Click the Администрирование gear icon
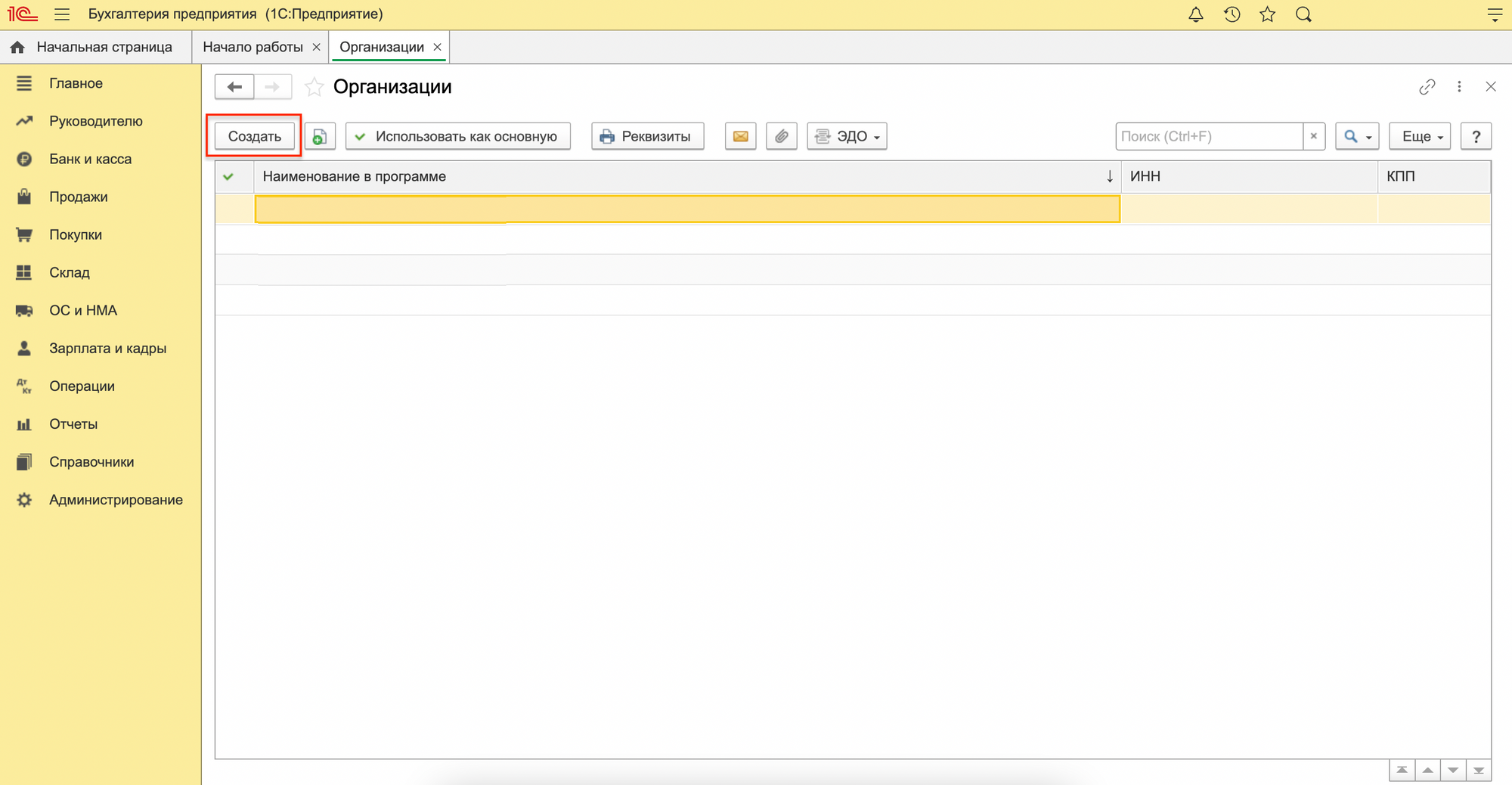Viewport: 1512px width, 785px height. coord(24,499)
